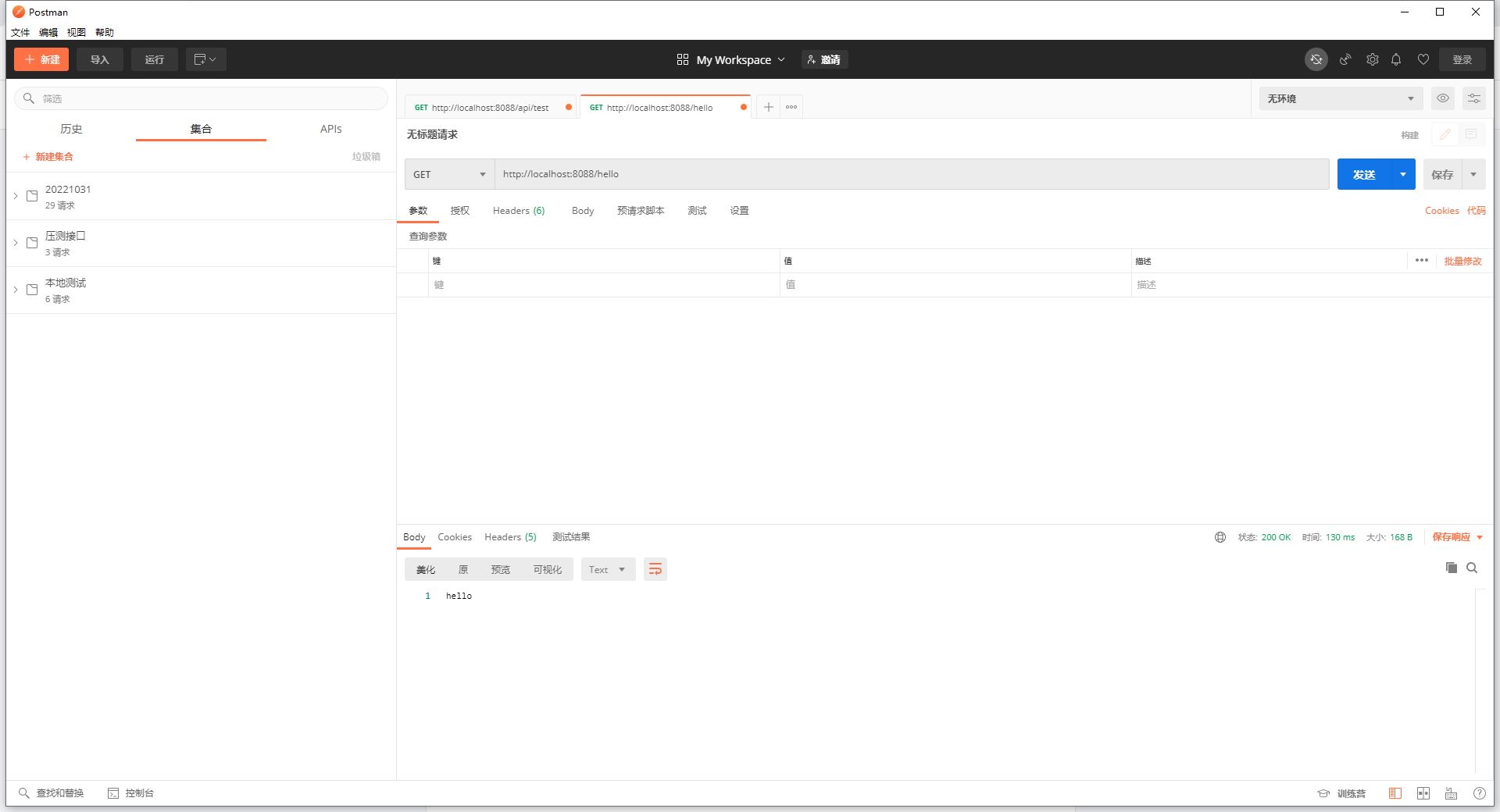Expand the 20221031 collection

(x=15, y=196)
